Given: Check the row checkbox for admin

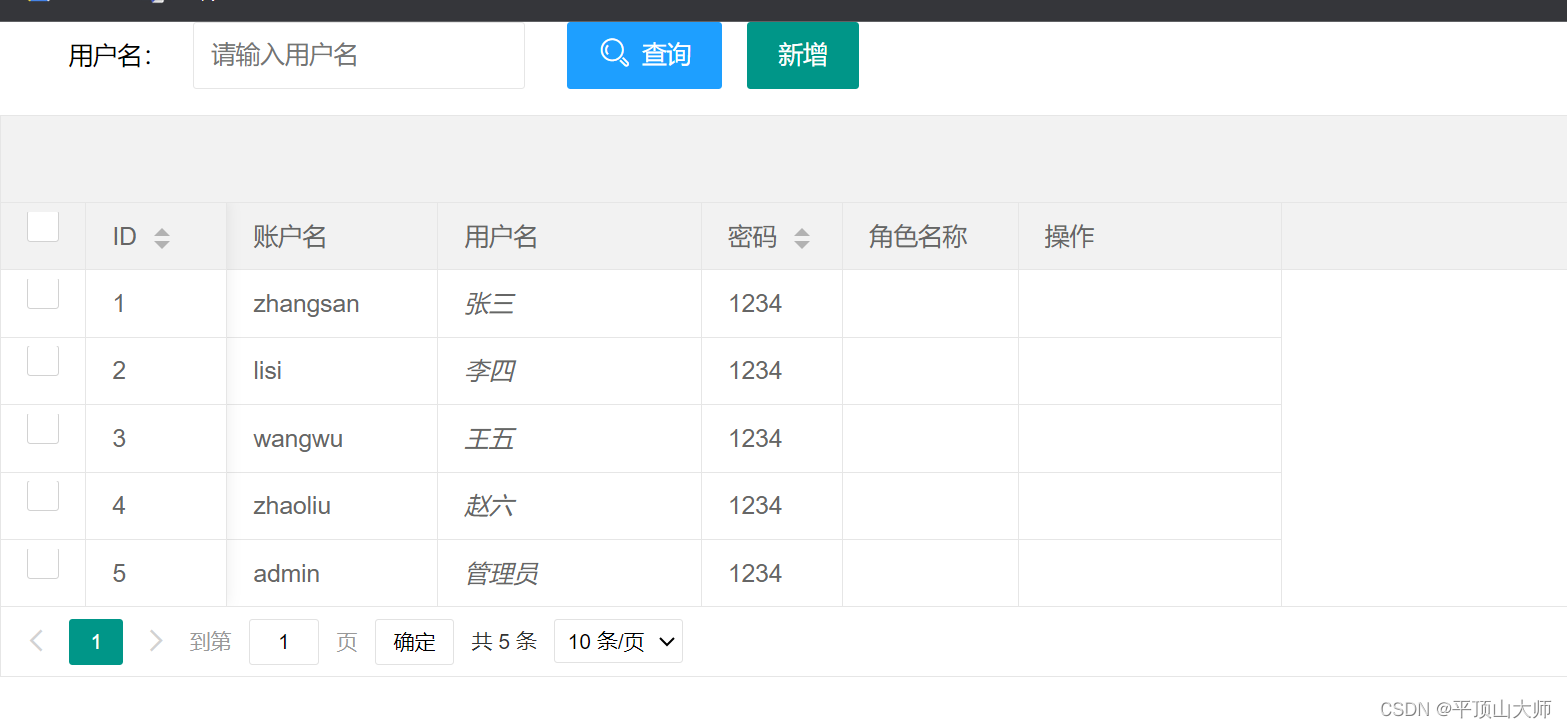Looking at the screenshot, I should (43, 563).
